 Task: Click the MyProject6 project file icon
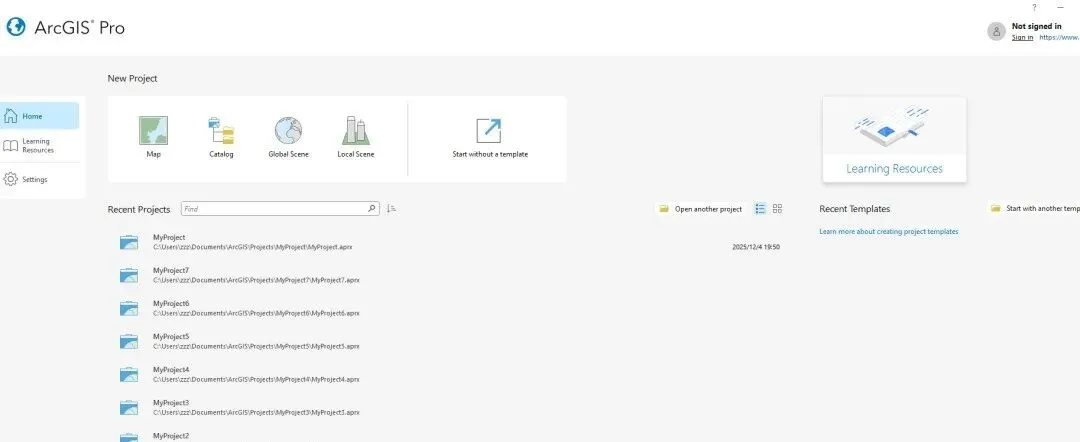coord(129,308)
